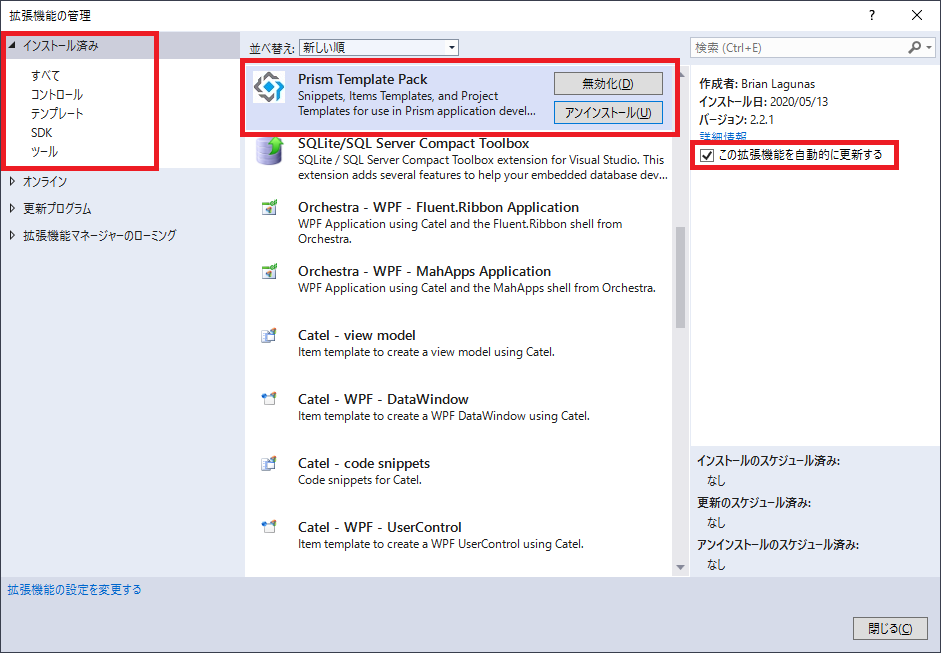Click the 並べ替え label
This screenshot has height=653, width=941.
click(272, 48)
